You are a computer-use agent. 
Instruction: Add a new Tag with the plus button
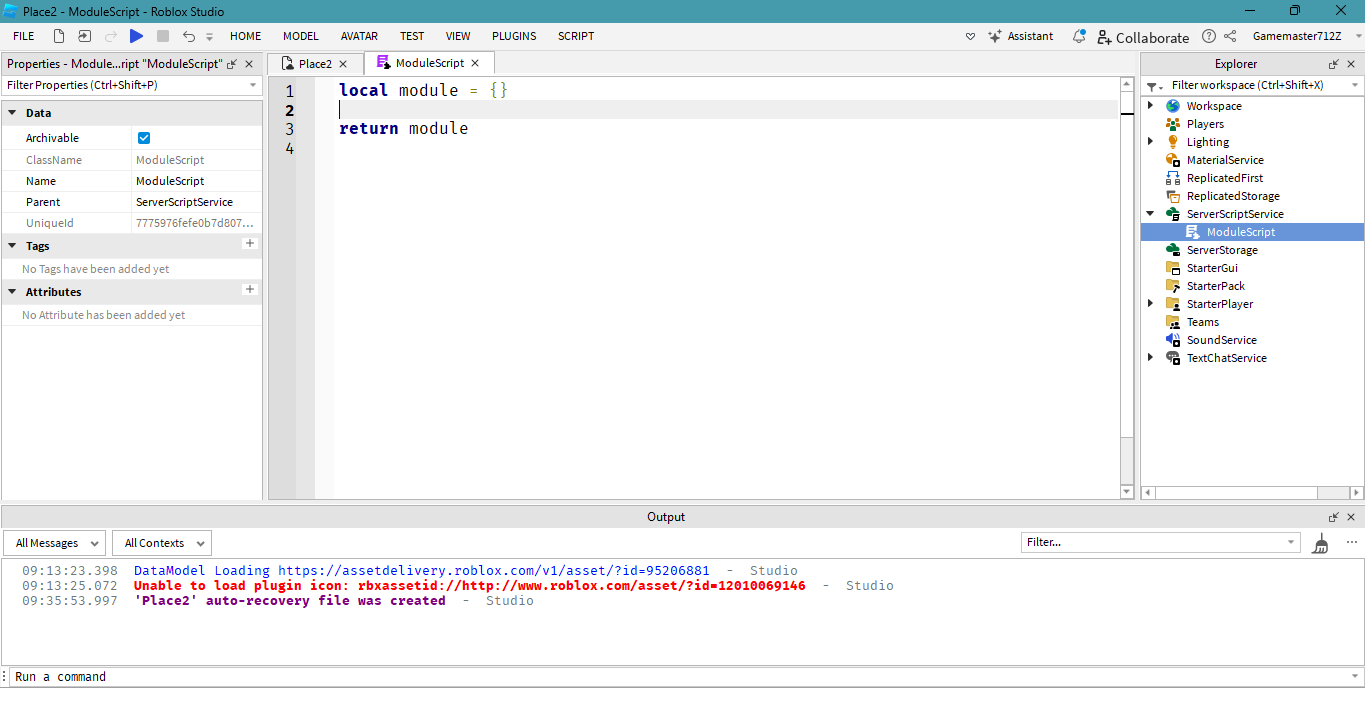click(249, 243)
